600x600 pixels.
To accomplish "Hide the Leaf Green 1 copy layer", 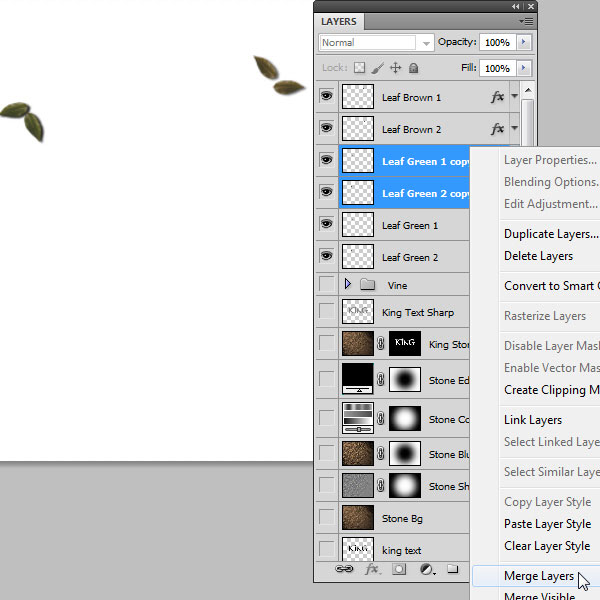I will pos(326,160).
